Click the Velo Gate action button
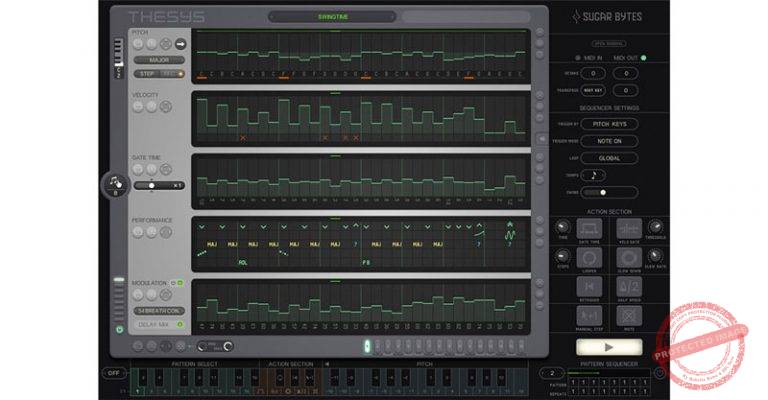This screenshot has width=768, height=400. pyautogui.click(x=629, y=229)
